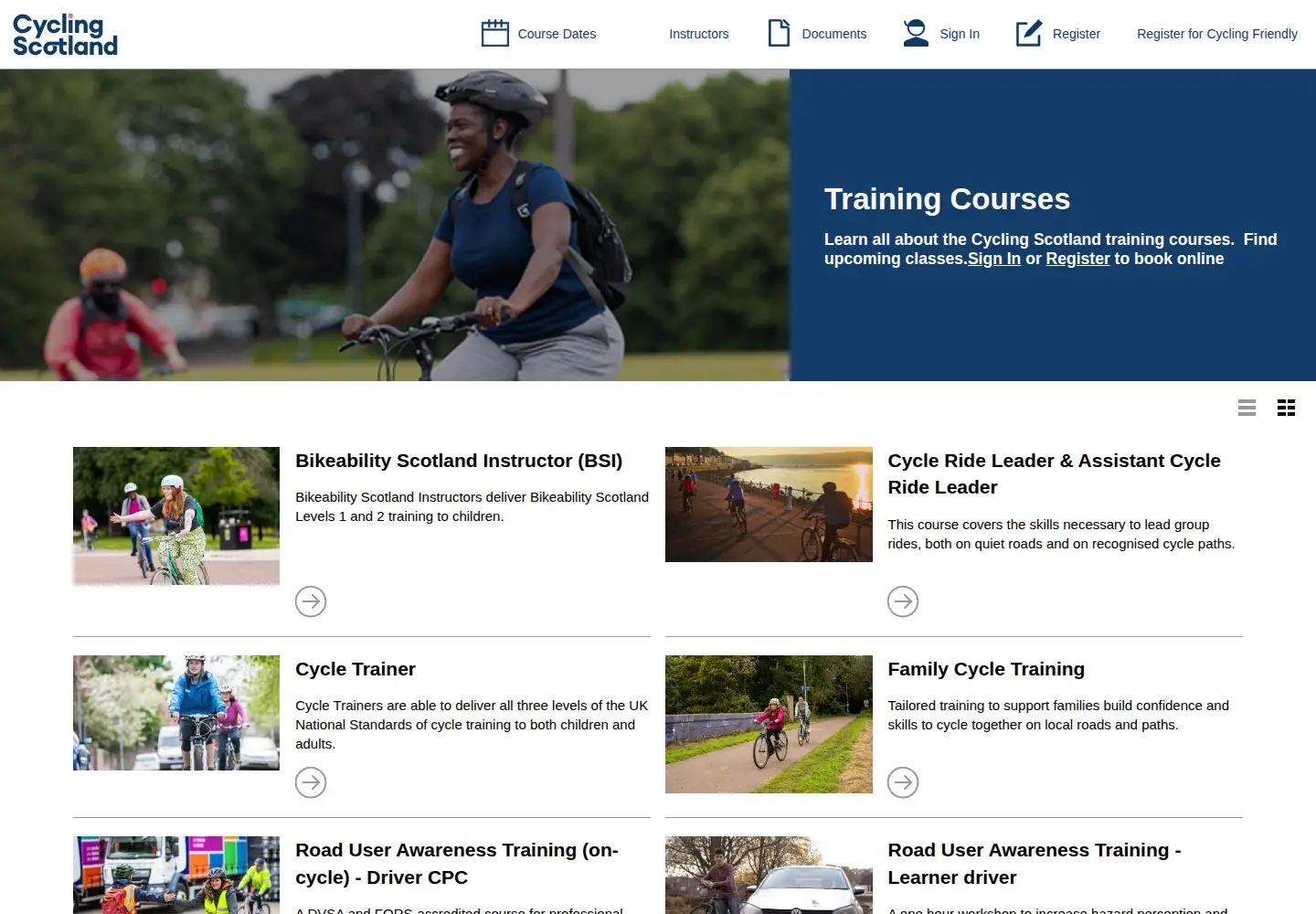Click the Driver CPC lorry thumbnail
This screenshot has width=1316, height=914.
point(176,875)
